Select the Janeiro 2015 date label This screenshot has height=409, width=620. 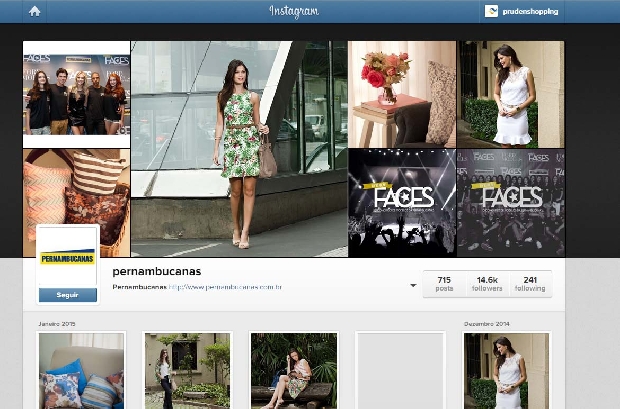pos(57,324)
